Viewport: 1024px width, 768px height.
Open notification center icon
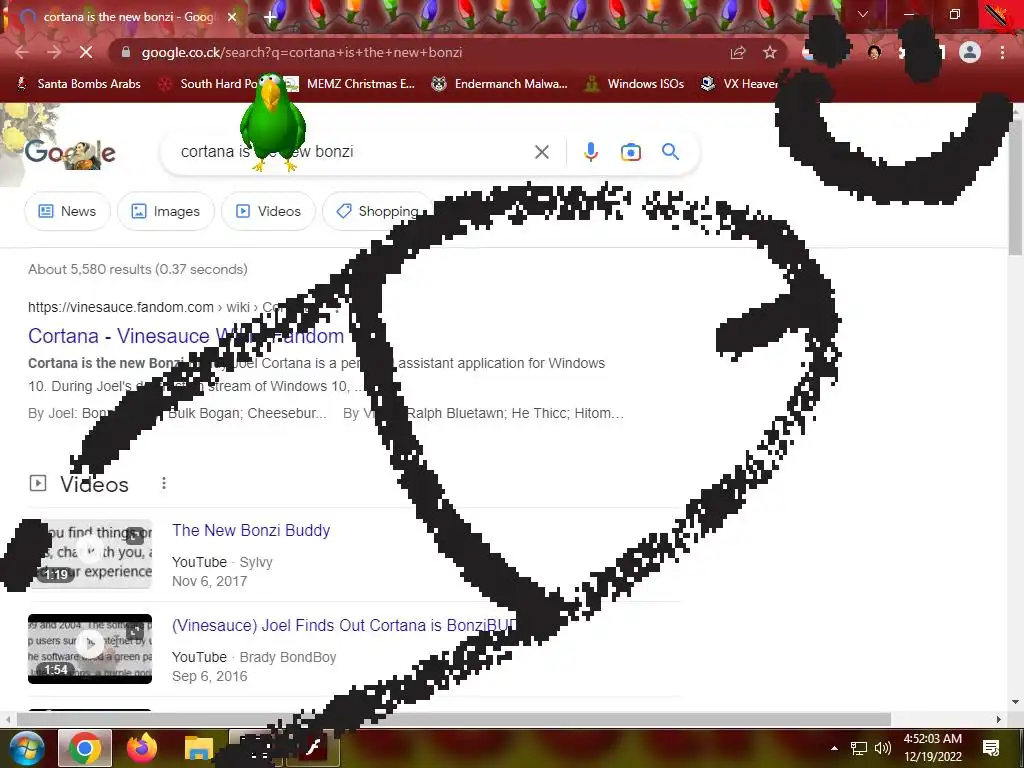991,748
